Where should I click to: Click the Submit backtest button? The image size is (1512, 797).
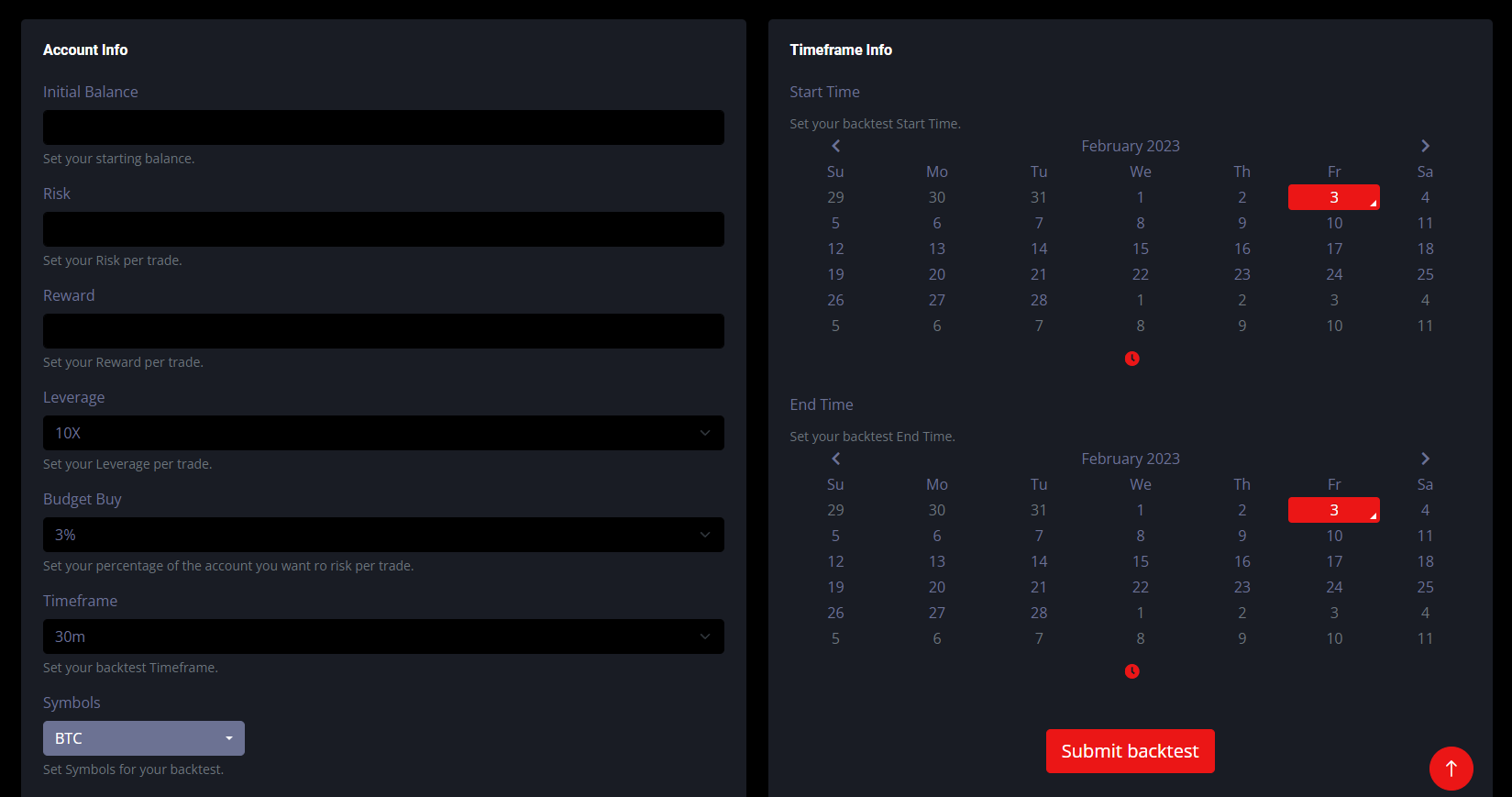tap(1130, 751)
